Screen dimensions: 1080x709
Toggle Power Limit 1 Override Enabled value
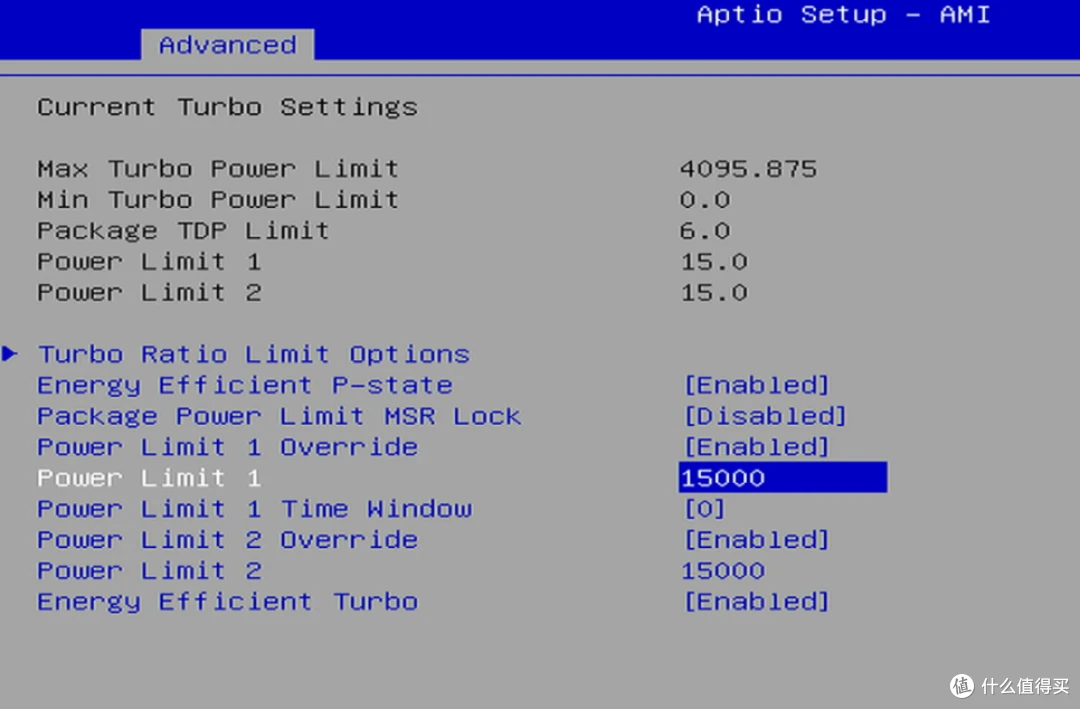(x=756, y=447)
